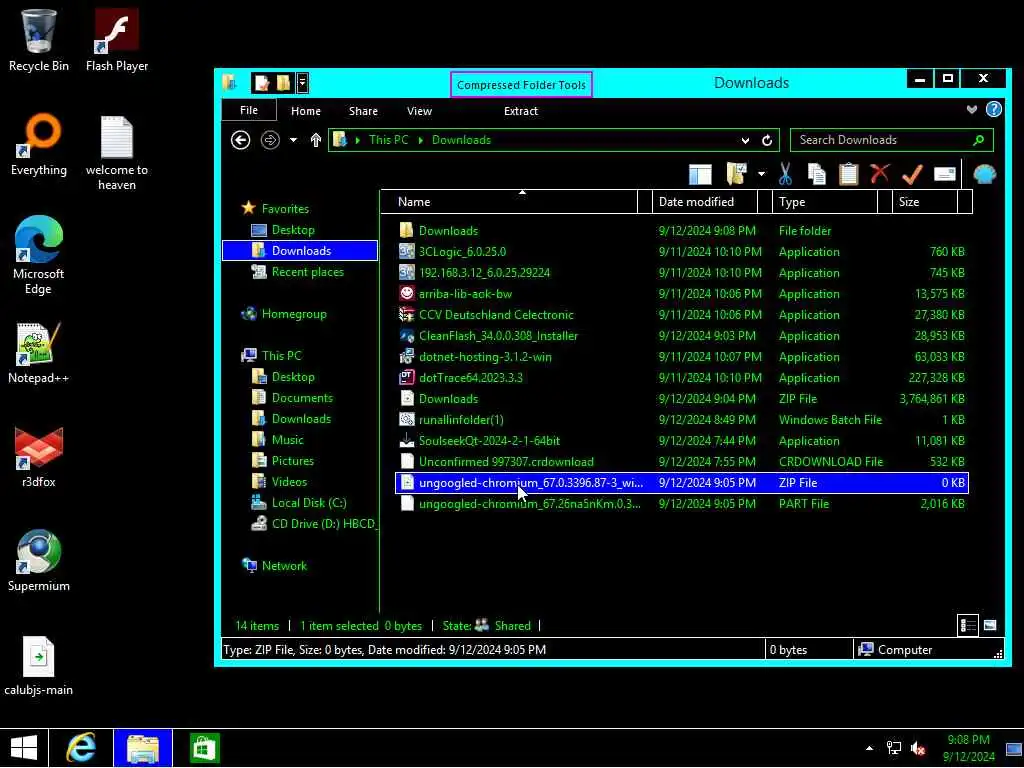Open the Home ribbon tab
This screenshot has width=1024, height=768.
306,111
